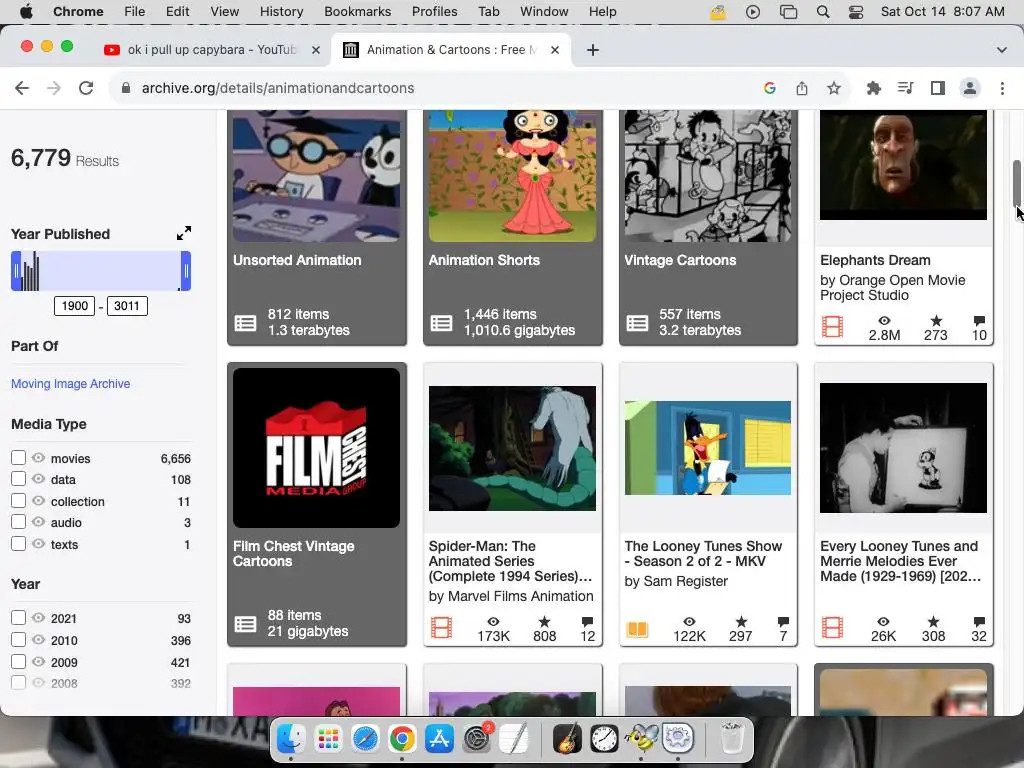This screenshot has width=1024, height=768.
Task: Click views eye icon on Elephants Dream
Action: [884, 321]
